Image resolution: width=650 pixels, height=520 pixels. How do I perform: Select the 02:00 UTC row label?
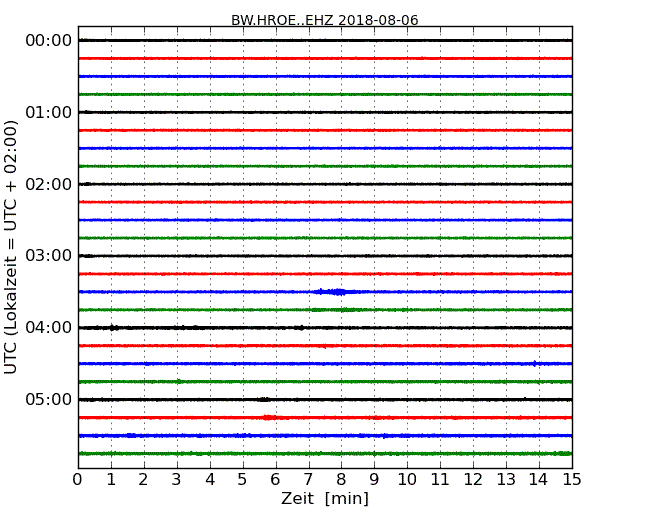coord(49,184)
